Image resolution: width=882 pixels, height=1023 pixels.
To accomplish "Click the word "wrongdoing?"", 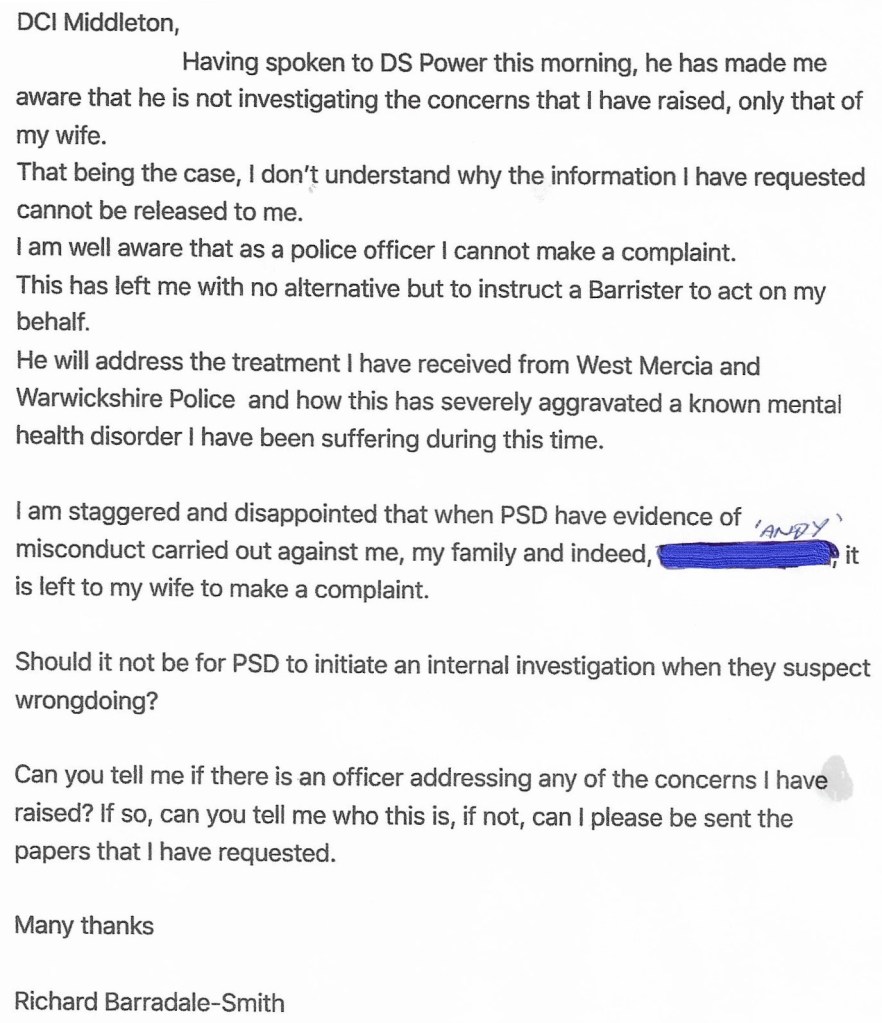I will click(x=87, y=700).
